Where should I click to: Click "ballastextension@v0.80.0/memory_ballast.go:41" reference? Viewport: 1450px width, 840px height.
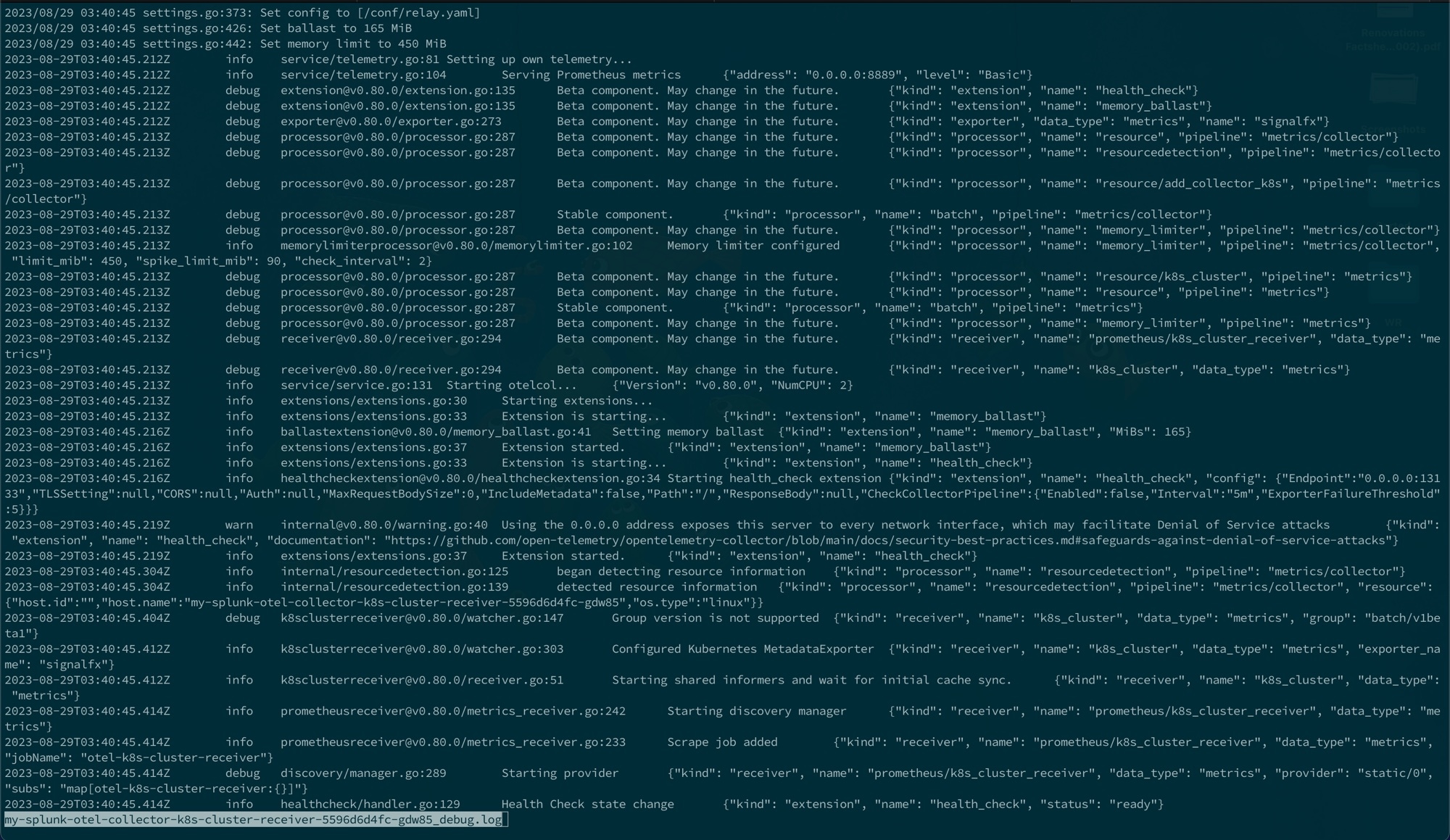[x=436, y=432]
